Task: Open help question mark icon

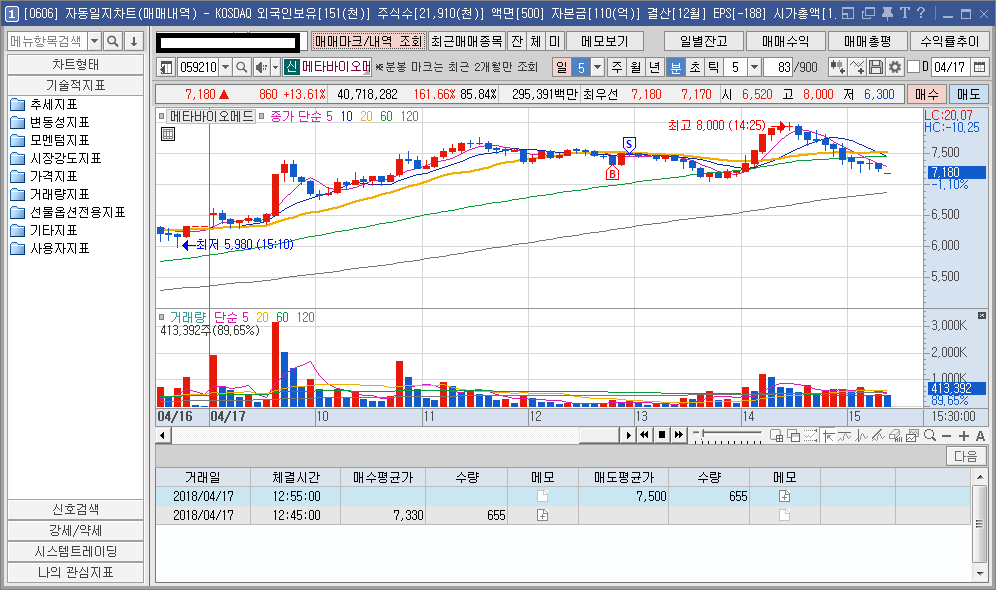Action: [x=921, y=13]
